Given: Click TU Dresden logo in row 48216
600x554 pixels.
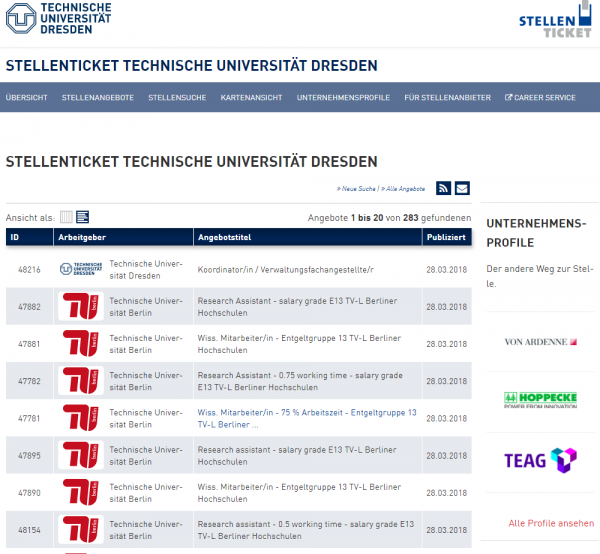Looking at the screenshot, I should coord(81,269).
